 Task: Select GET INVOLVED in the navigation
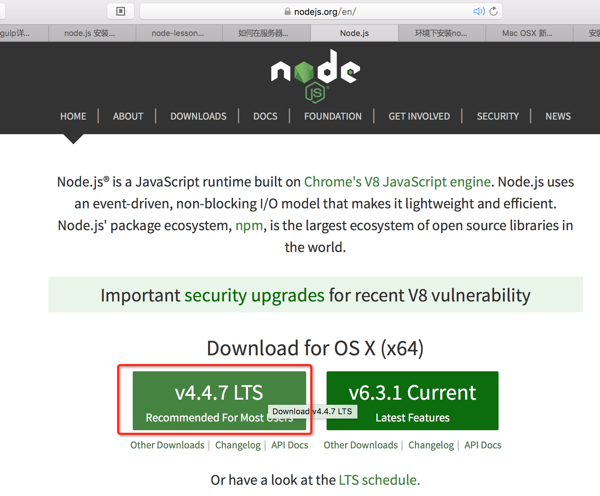[x=419, y=116]
